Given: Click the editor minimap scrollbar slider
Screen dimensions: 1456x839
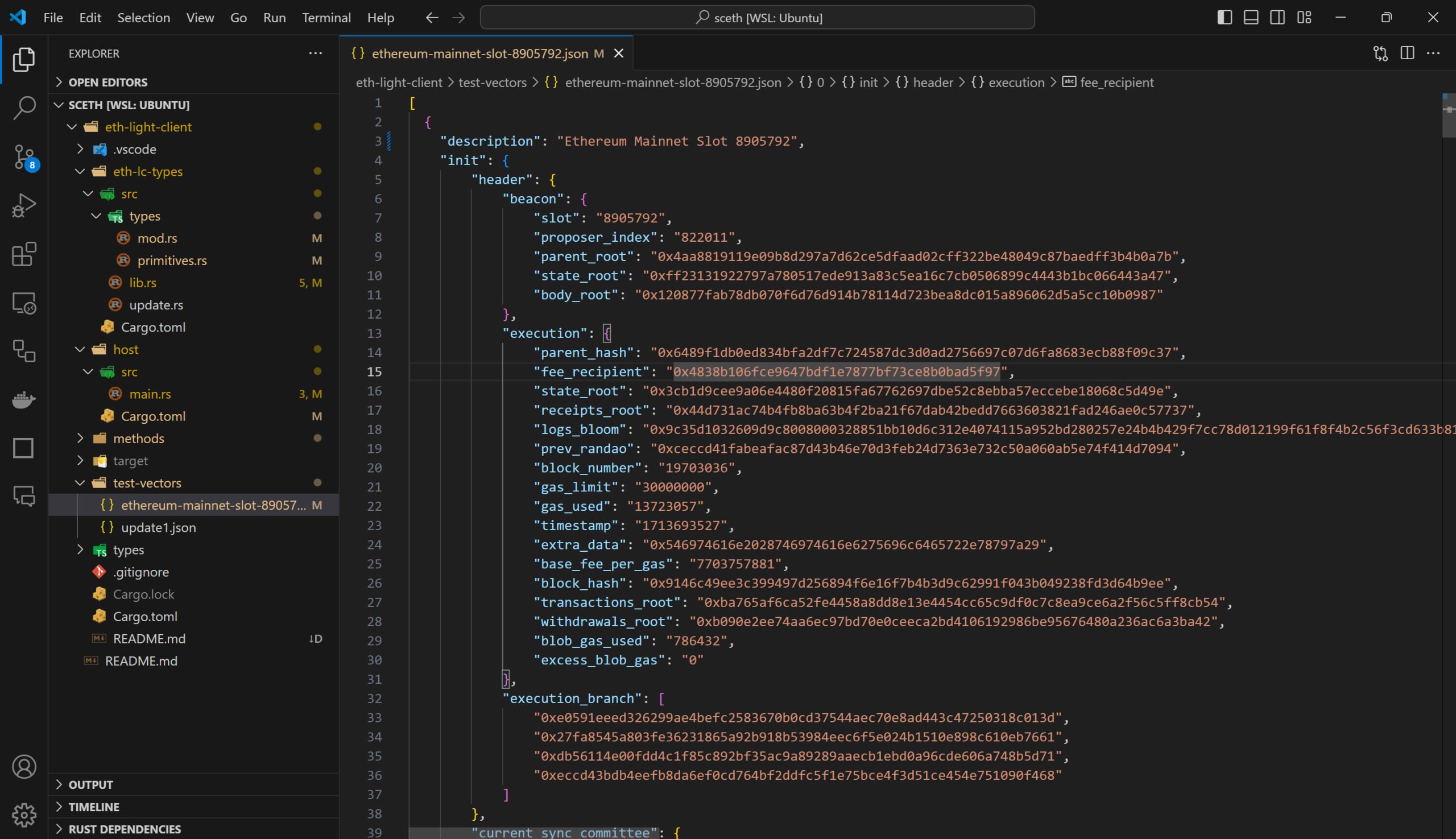Looking at the screenshot, I should (1449, 115).
